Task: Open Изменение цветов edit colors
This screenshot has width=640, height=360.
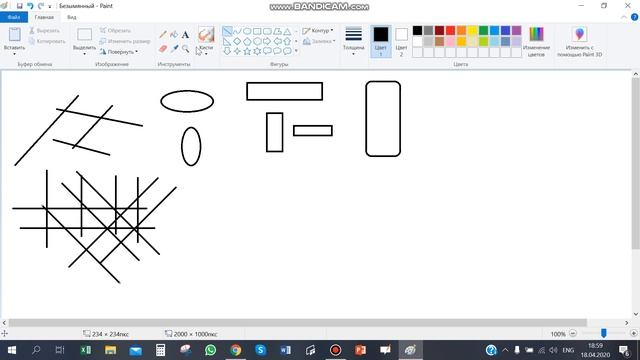Action: 536,41
